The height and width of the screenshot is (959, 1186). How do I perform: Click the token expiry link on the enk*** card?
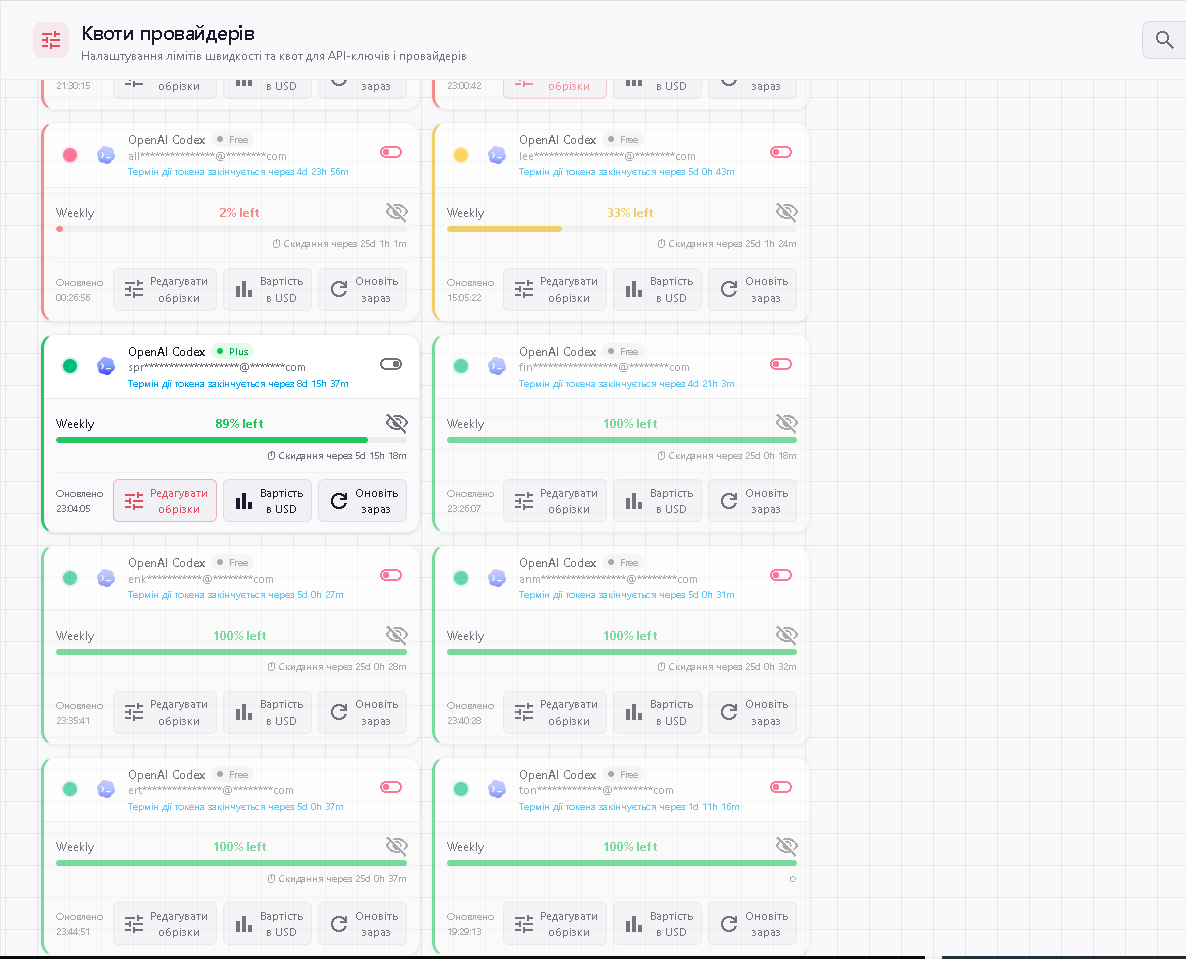235,595
